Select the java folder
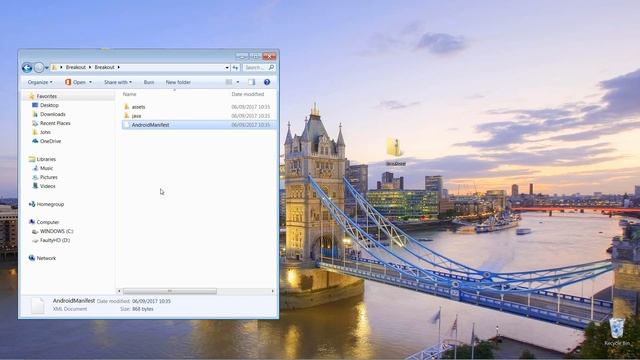This screenshot has height=360, width=640. click(x=136, y=116)
